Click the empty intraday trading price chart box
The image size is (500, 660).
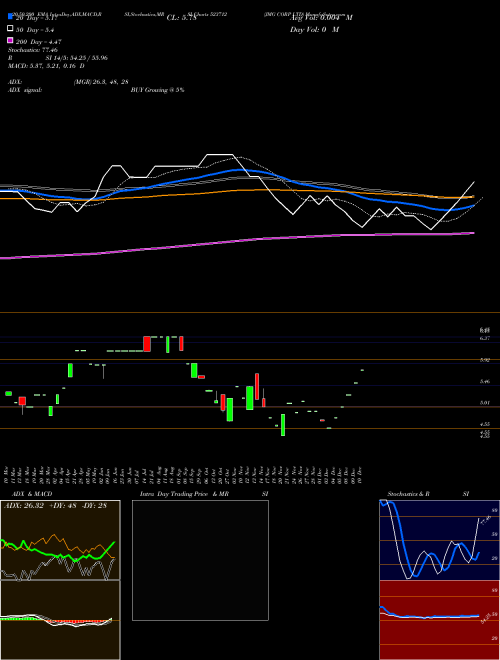coord(200,560)
